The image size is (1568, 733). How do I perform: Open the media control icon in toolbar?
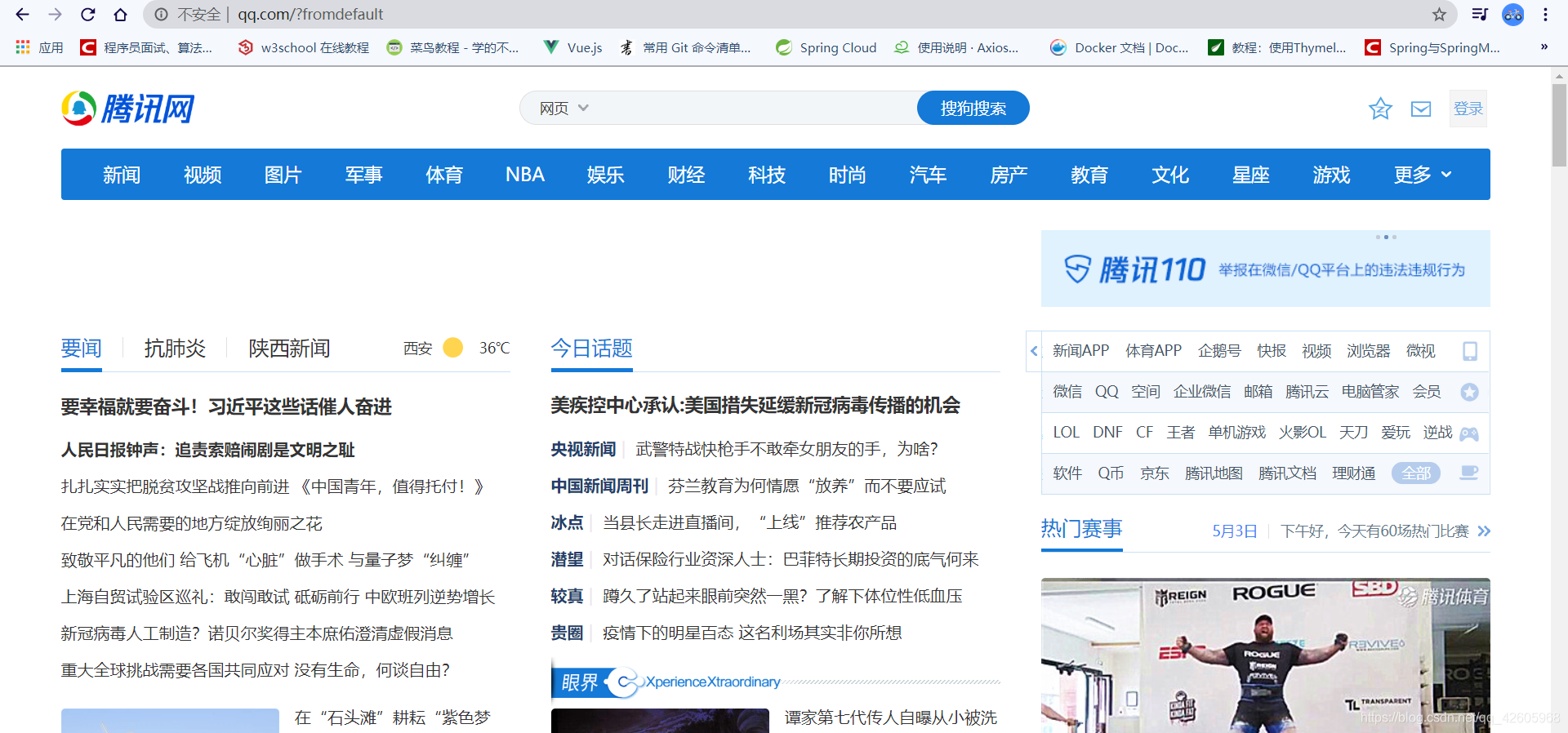pos(1480,15)
